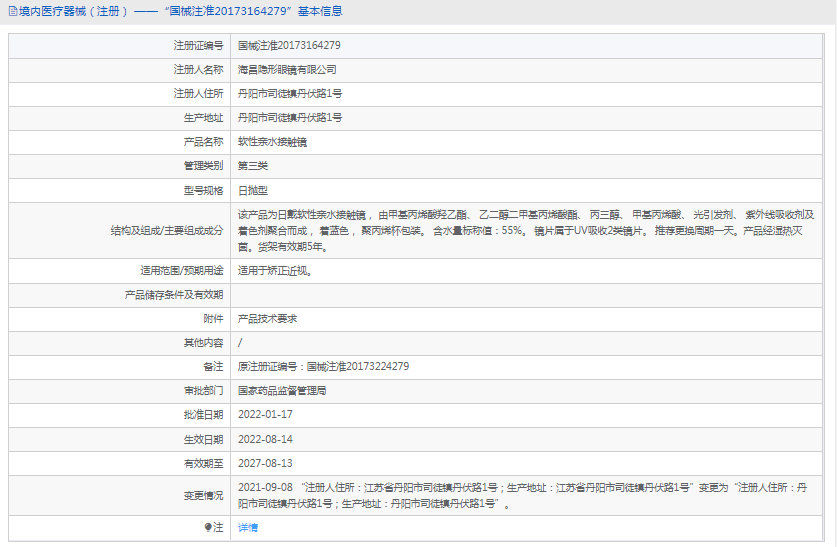Image resolution: width=837 pixels, height=547 pixels.
Task: Open the 详情 details link
Action: [247, 527]
